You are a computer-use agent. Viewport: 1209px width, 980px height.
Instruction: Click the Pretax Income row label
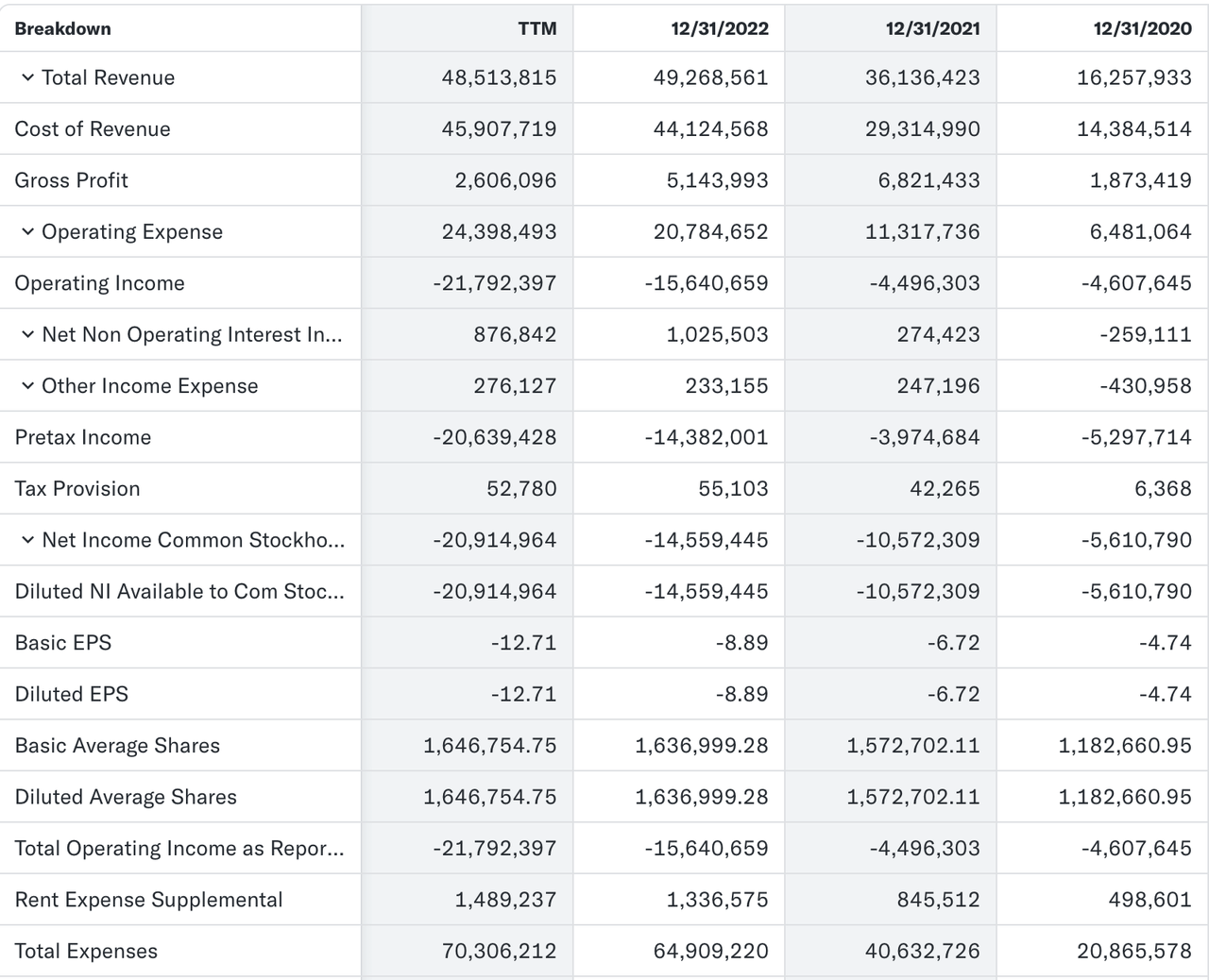(x=82, y=437)
